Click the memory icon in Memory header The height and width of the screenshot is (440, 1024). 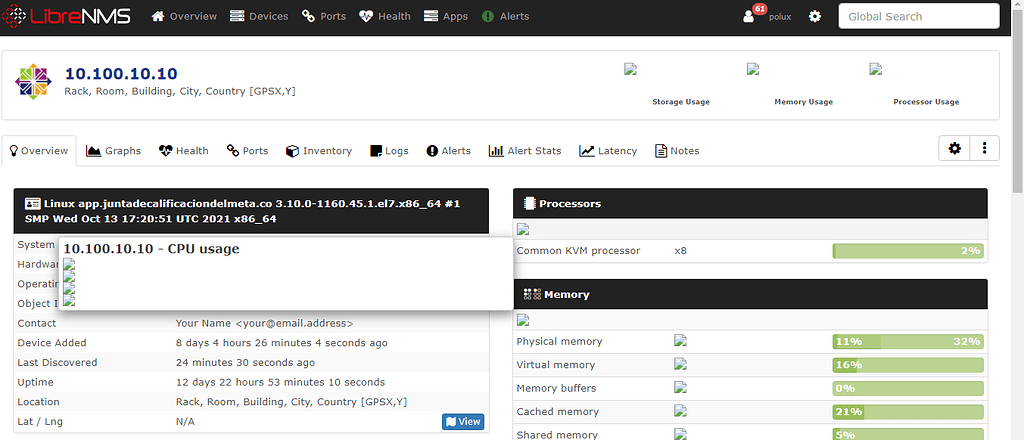click(x=532, y=294)
